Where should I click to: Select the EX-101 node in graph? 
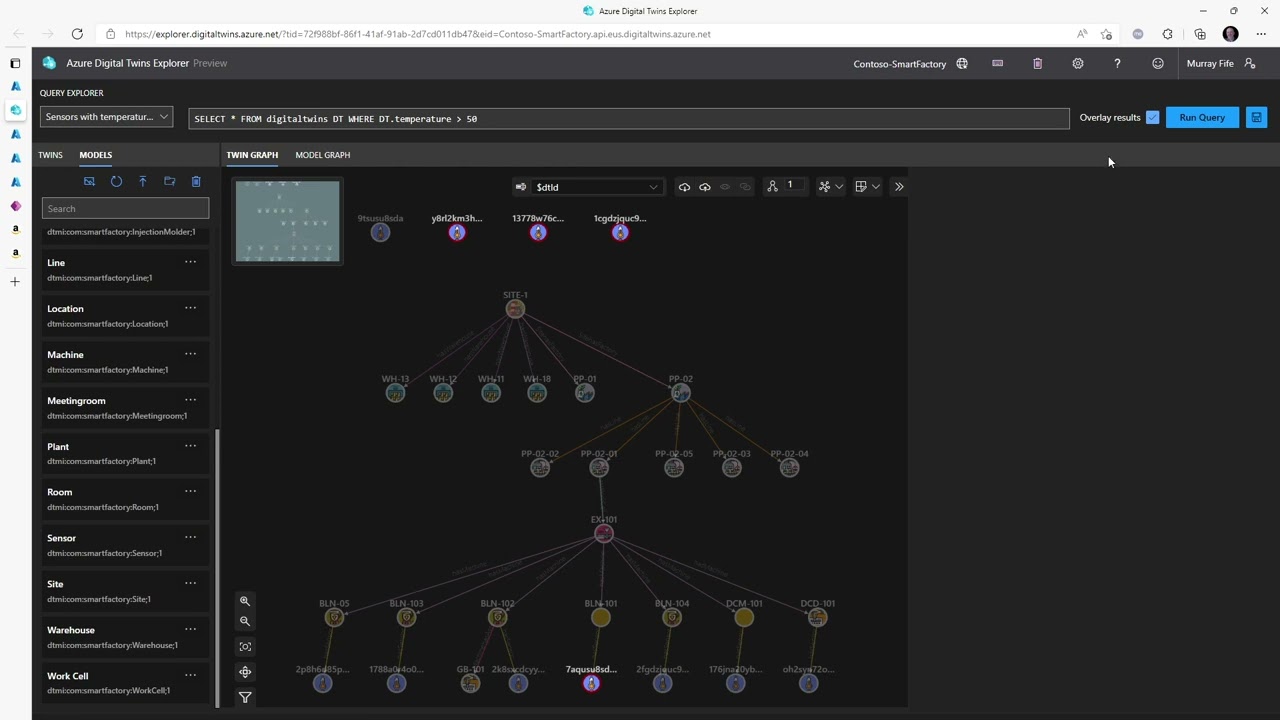(603, 533)
